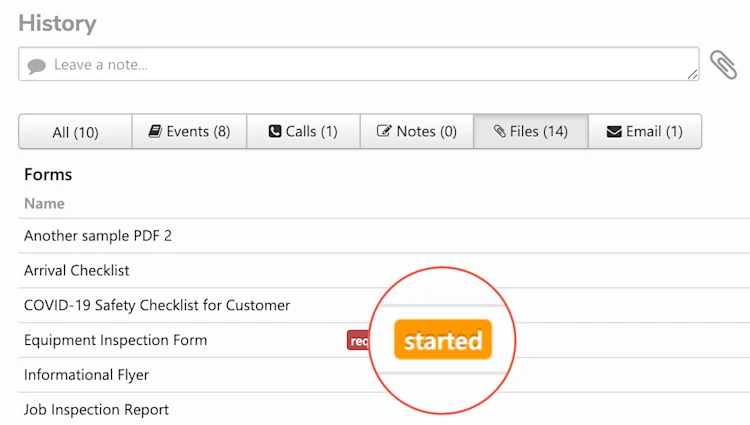Screen dimensions: 750x425
Task: Click the orange started status badge
Action: coord(443,340)
